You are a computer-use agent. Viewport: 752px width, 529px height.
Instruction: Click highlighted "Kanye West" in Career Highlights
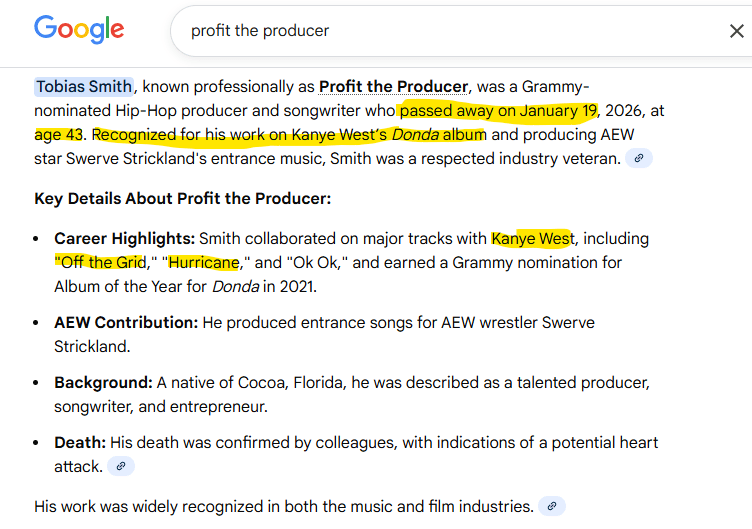(x=530, y=238)
